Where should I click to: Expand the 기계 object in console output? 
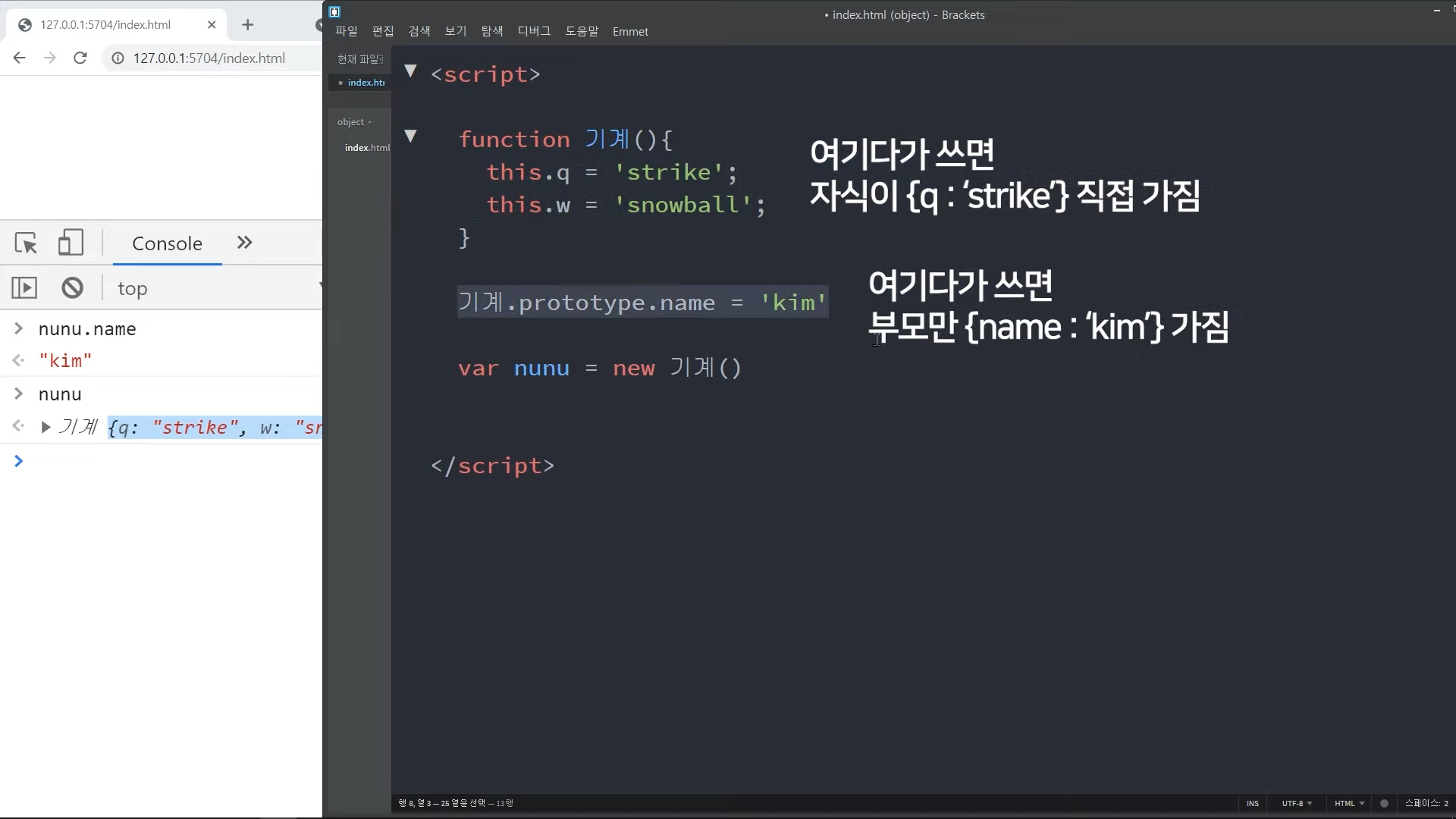[x=45, y=428]
